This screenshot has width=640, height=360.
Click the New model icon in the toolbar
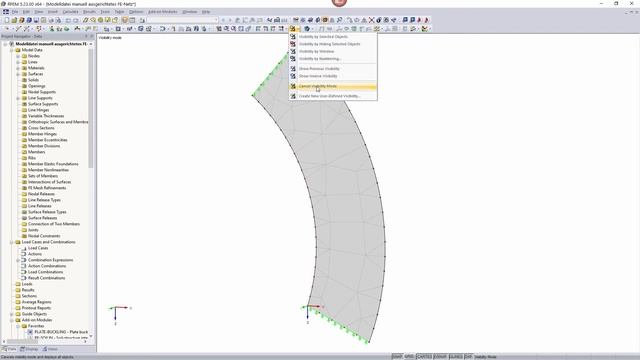click(x=7, y=20)
